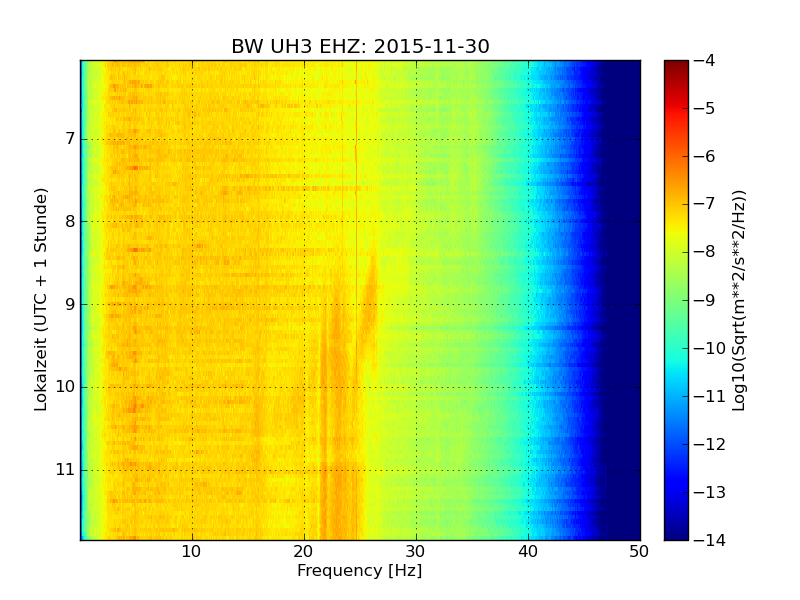Click x-axis tick label 10
Viewport: 800px width, 600px height.
pos(191,552)
